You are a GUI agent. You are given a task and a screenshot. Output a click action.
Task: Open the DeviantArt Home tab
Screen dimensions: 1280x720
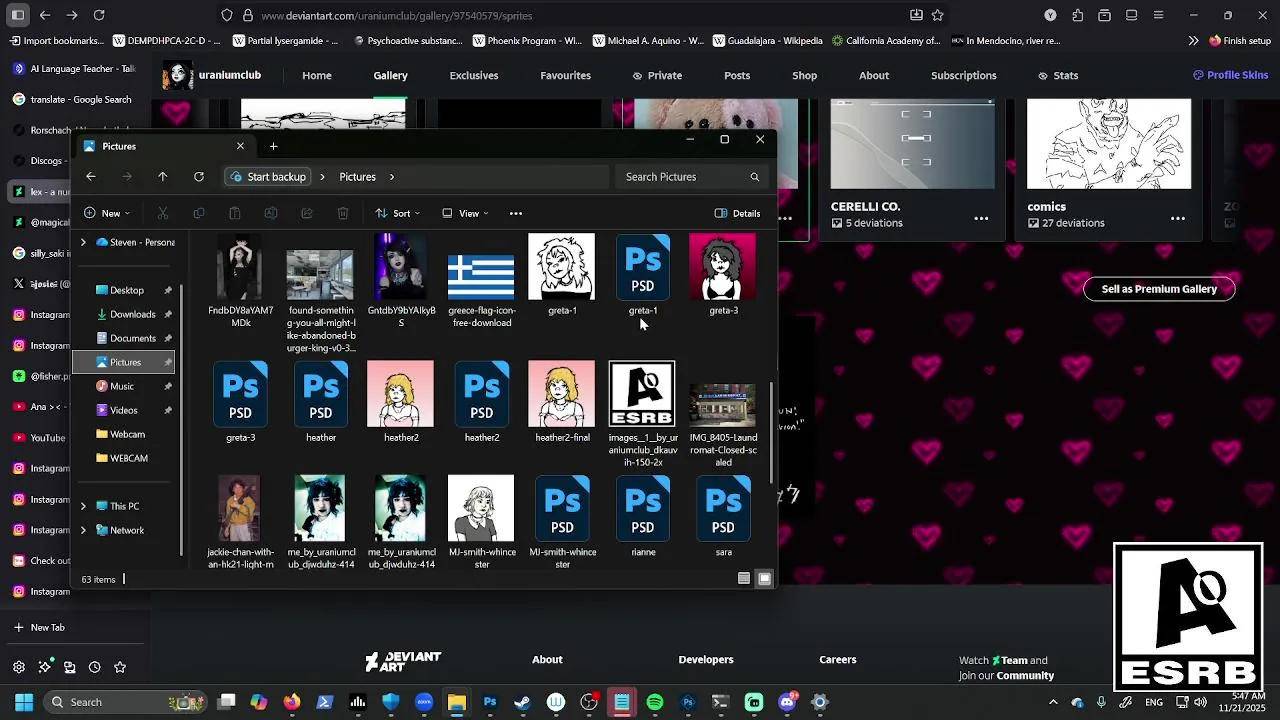pyautogui.click(x=317, y=75)
